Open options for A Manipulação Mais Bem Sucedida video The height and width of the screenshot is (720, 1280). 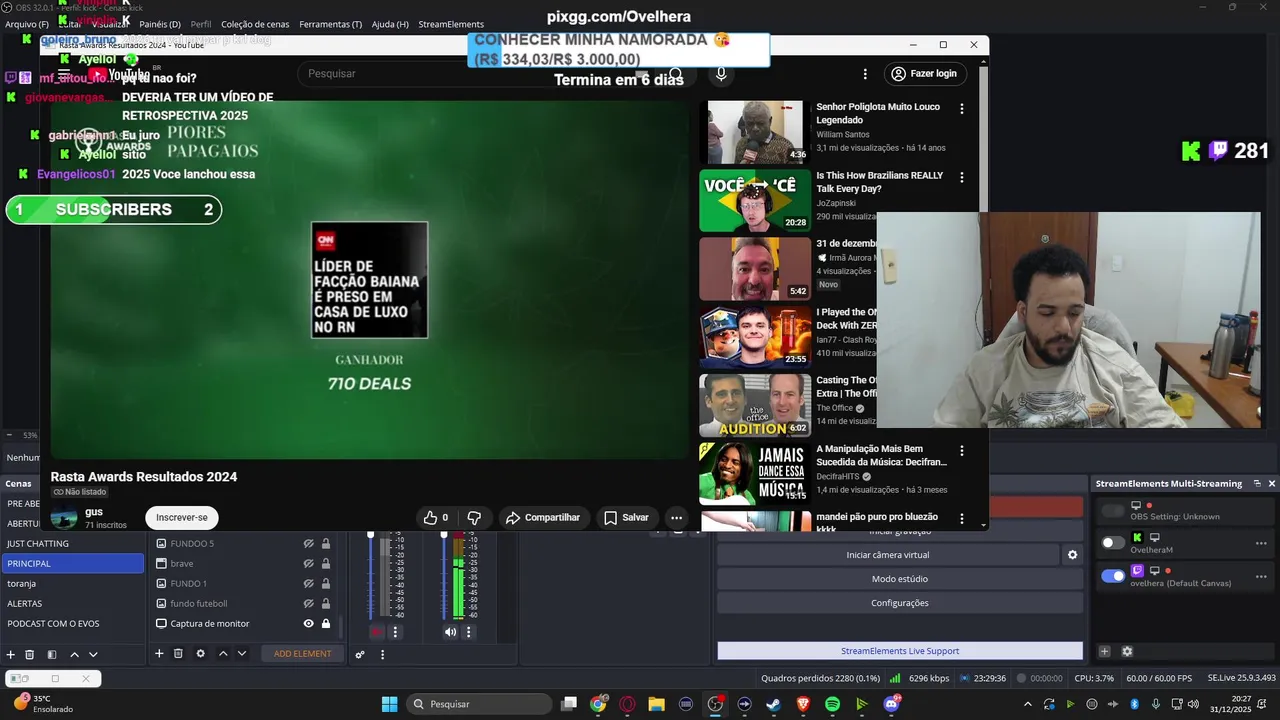pos(962,451)
